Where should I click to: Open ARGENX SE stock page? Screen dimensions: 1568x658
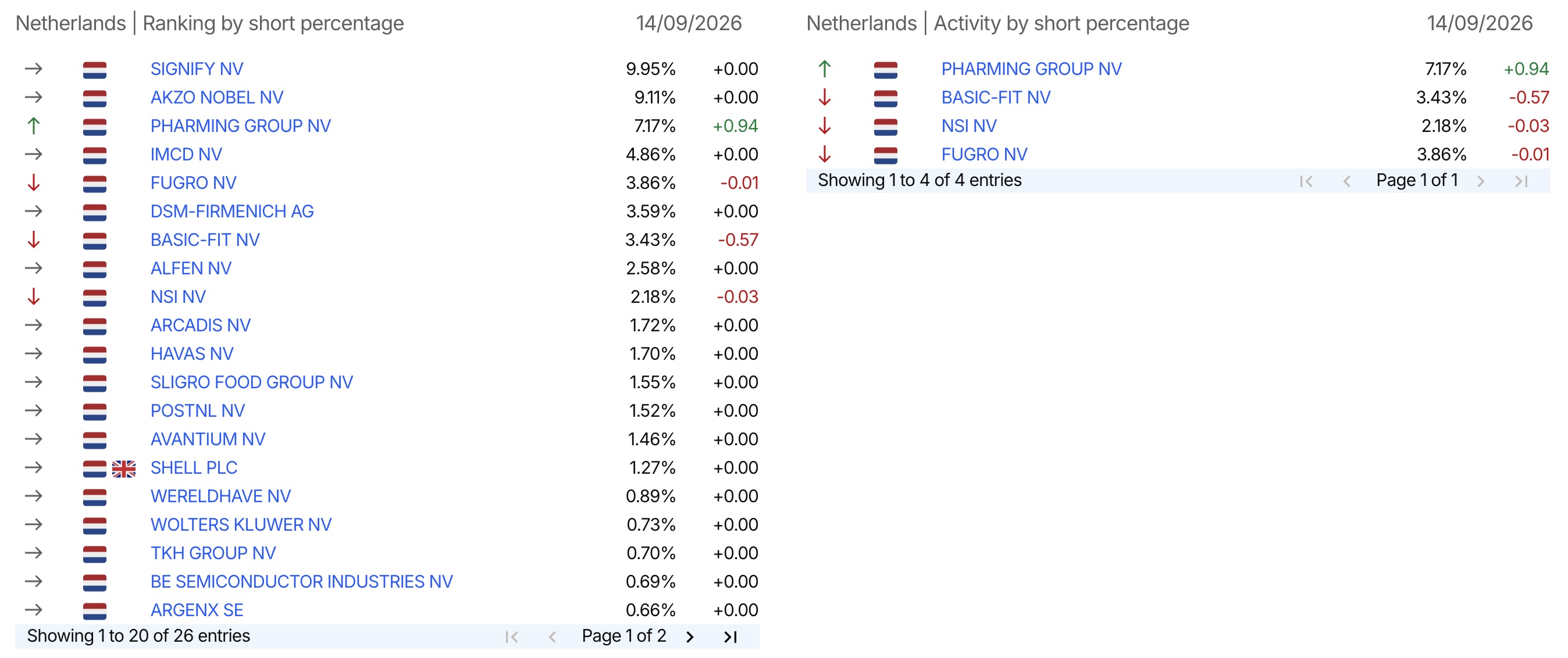pyautogui.click(x=197, y=610)
